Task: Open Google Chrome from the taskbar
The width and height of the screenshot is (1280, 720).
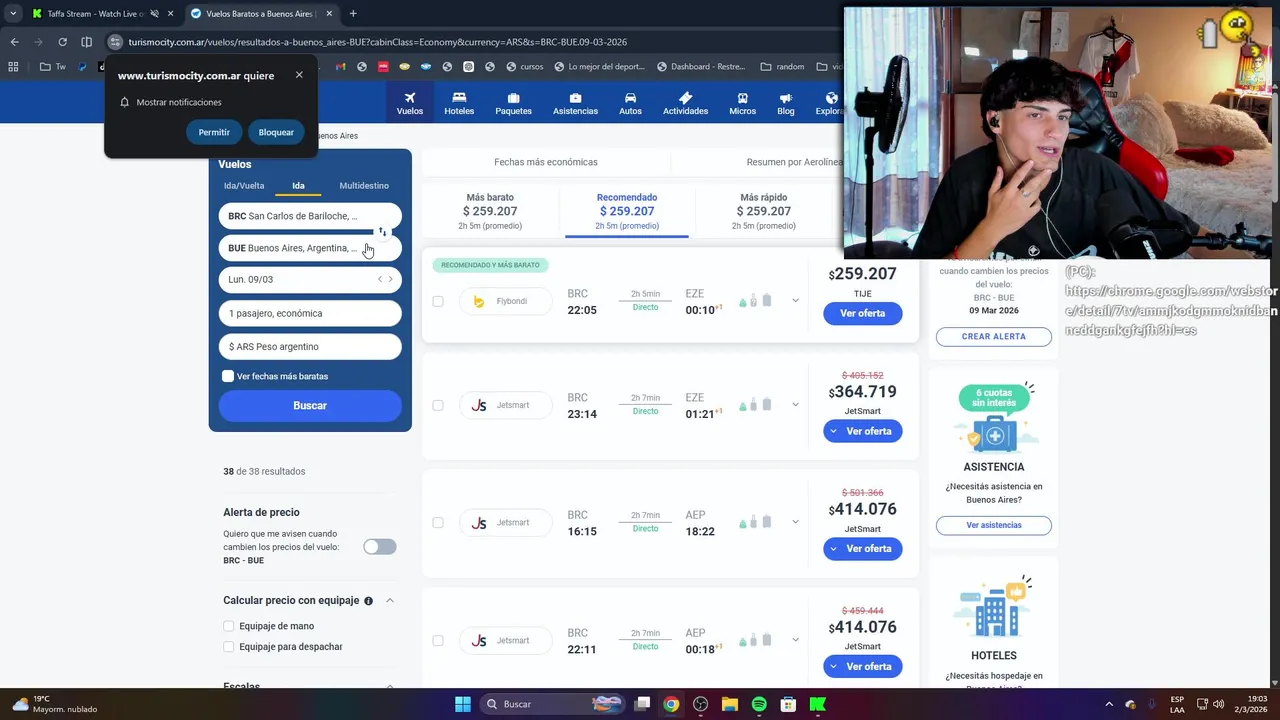Action: coord(671,704)
